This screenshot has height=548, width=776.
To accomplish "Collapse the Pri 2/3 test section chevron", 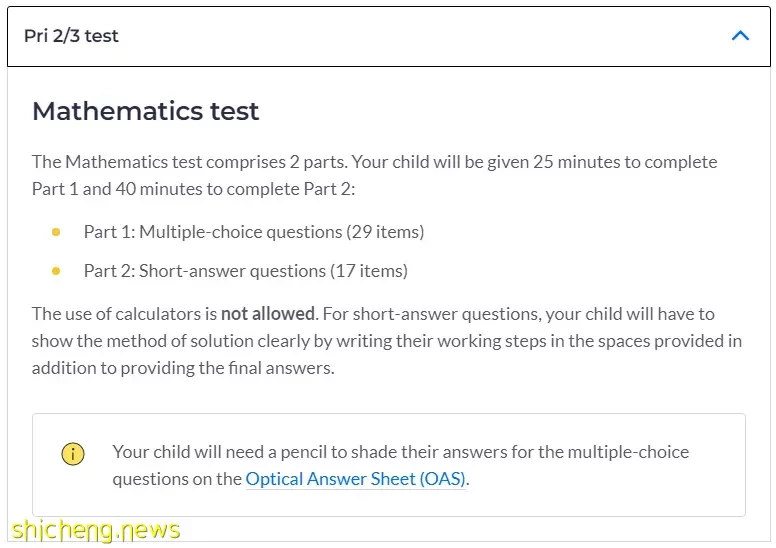I will [x=740, y=36].
